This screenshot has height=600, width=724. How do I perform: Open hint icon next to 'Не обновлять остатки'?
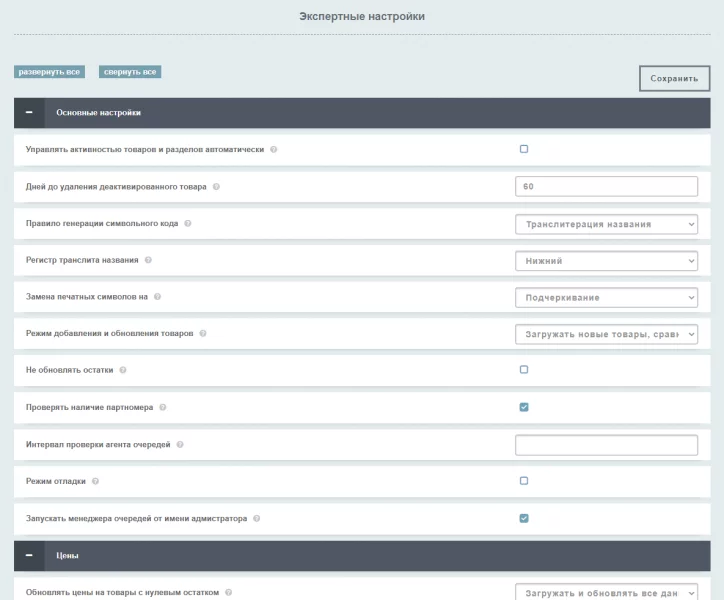click(123, 370)
